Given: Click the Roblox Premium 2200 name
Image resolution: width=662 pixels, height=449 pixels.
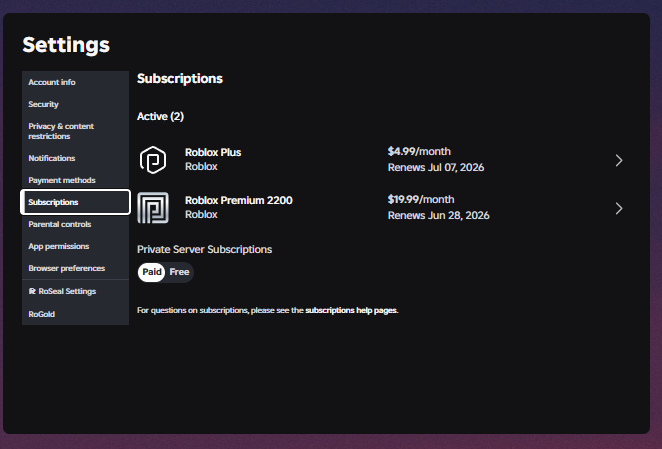Looking at the screenshot, I should coord(239,200).
